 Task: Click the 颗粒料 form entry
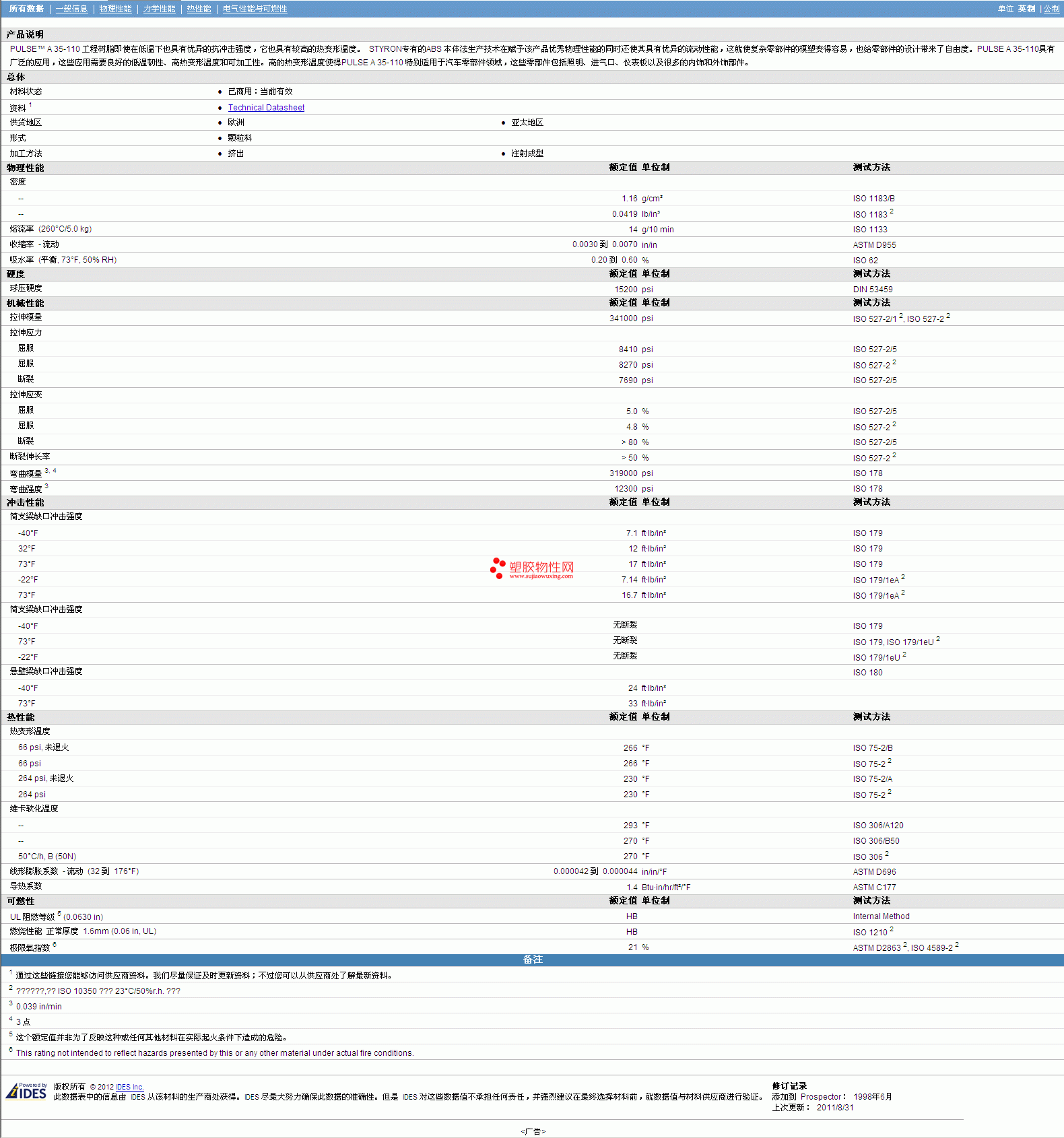[x=240, y=138]
